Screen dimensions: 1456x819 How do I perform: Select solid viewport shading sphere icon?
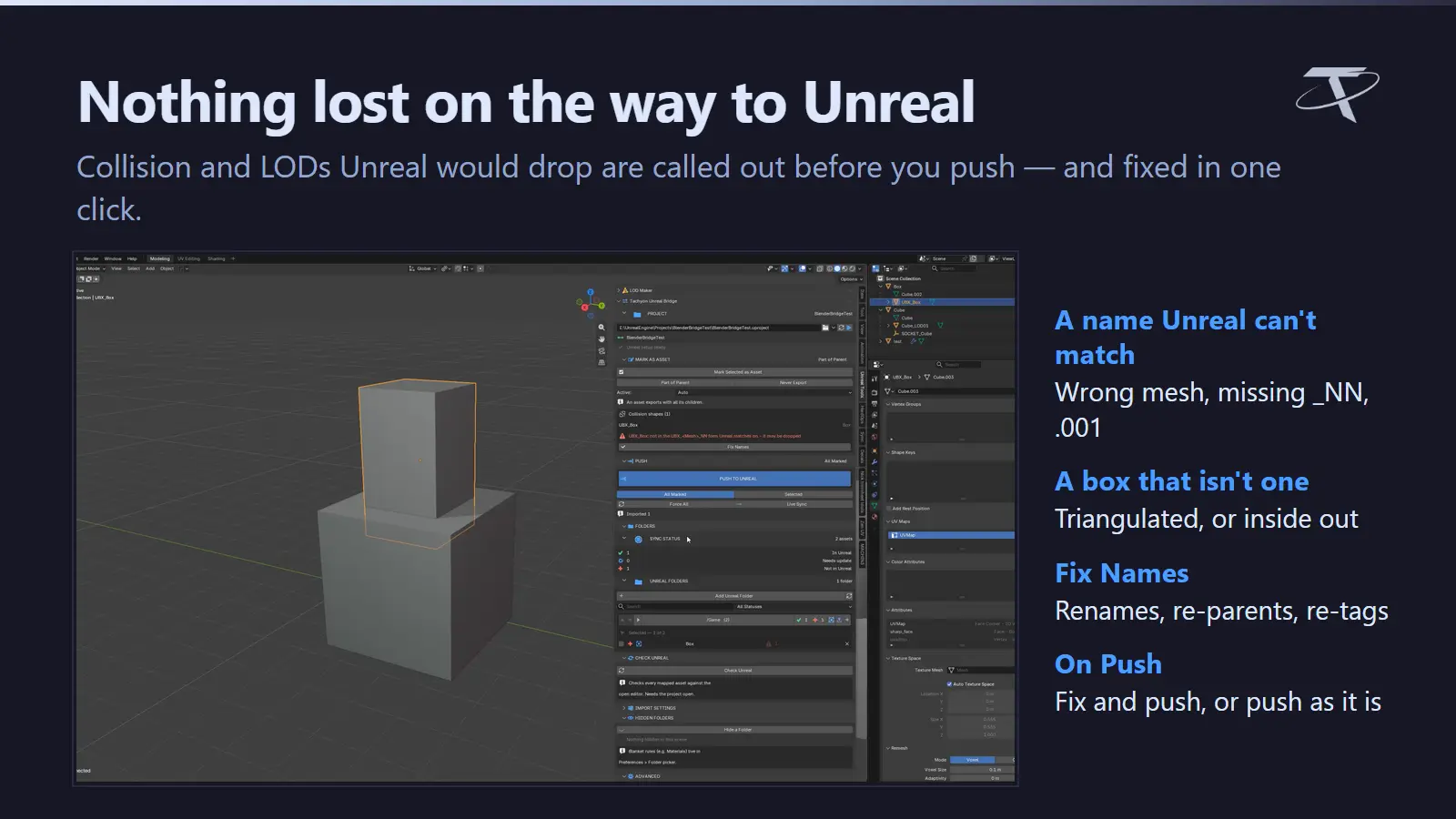coord(837,268)
